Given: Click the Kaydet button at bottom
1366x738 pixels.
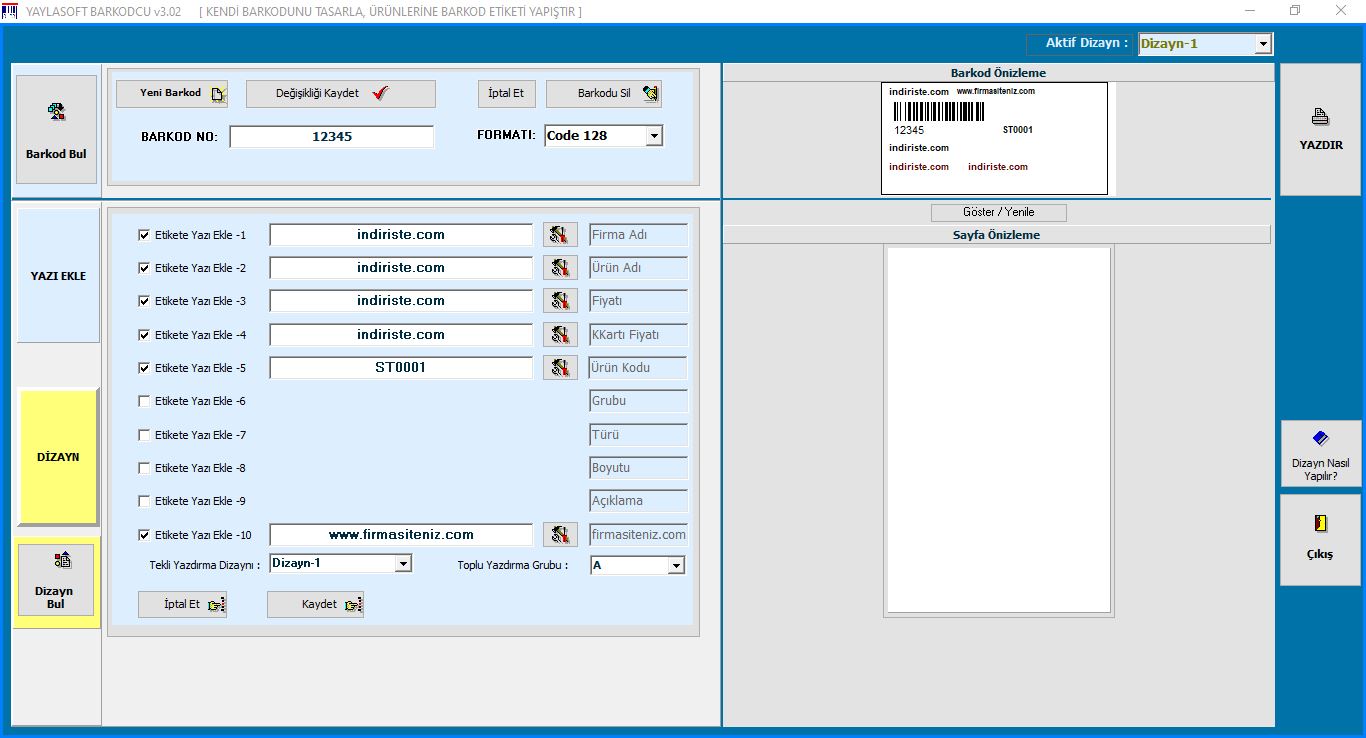Looking at the screenshot, I should pyautogui.click(x=315, y=605).
